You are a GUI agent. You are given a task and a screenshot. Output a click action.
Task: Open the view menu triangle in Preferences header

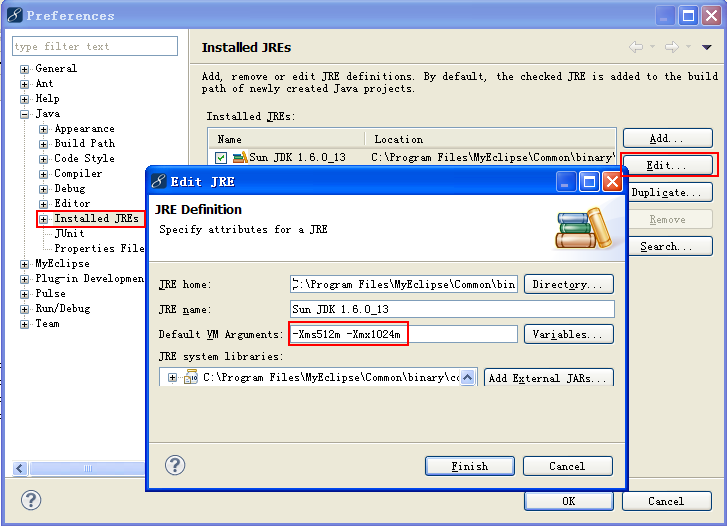click(707, 47)
